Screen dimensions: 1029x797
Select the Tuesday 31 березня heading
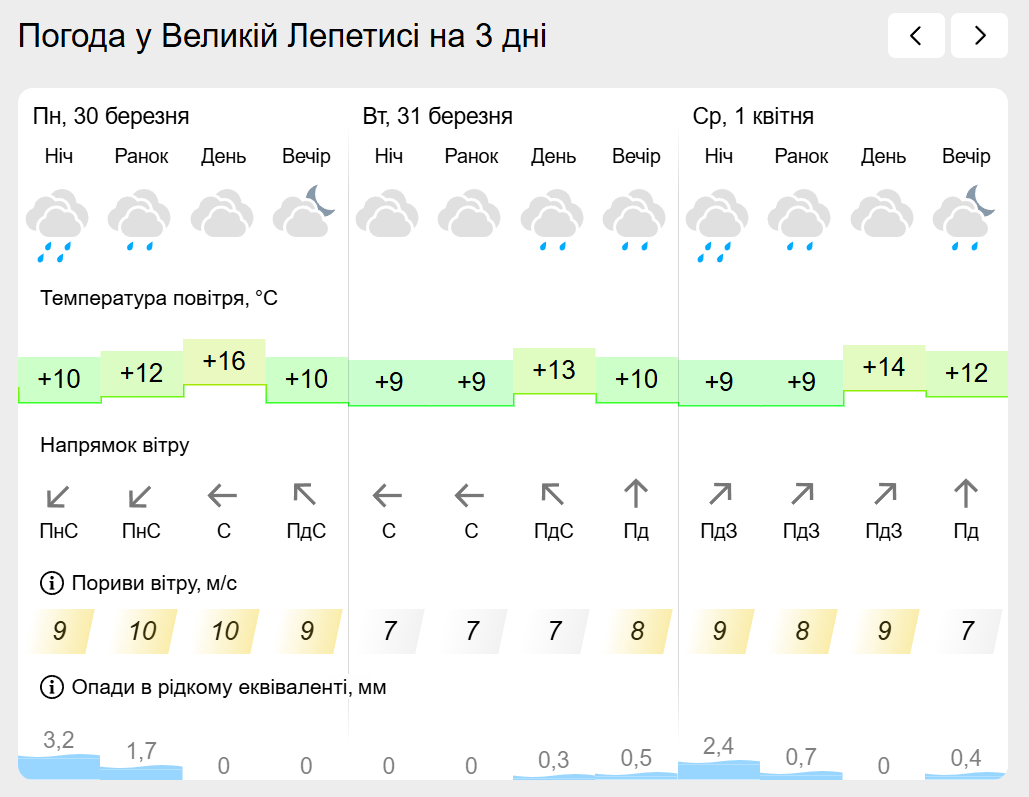coord(438,117)
